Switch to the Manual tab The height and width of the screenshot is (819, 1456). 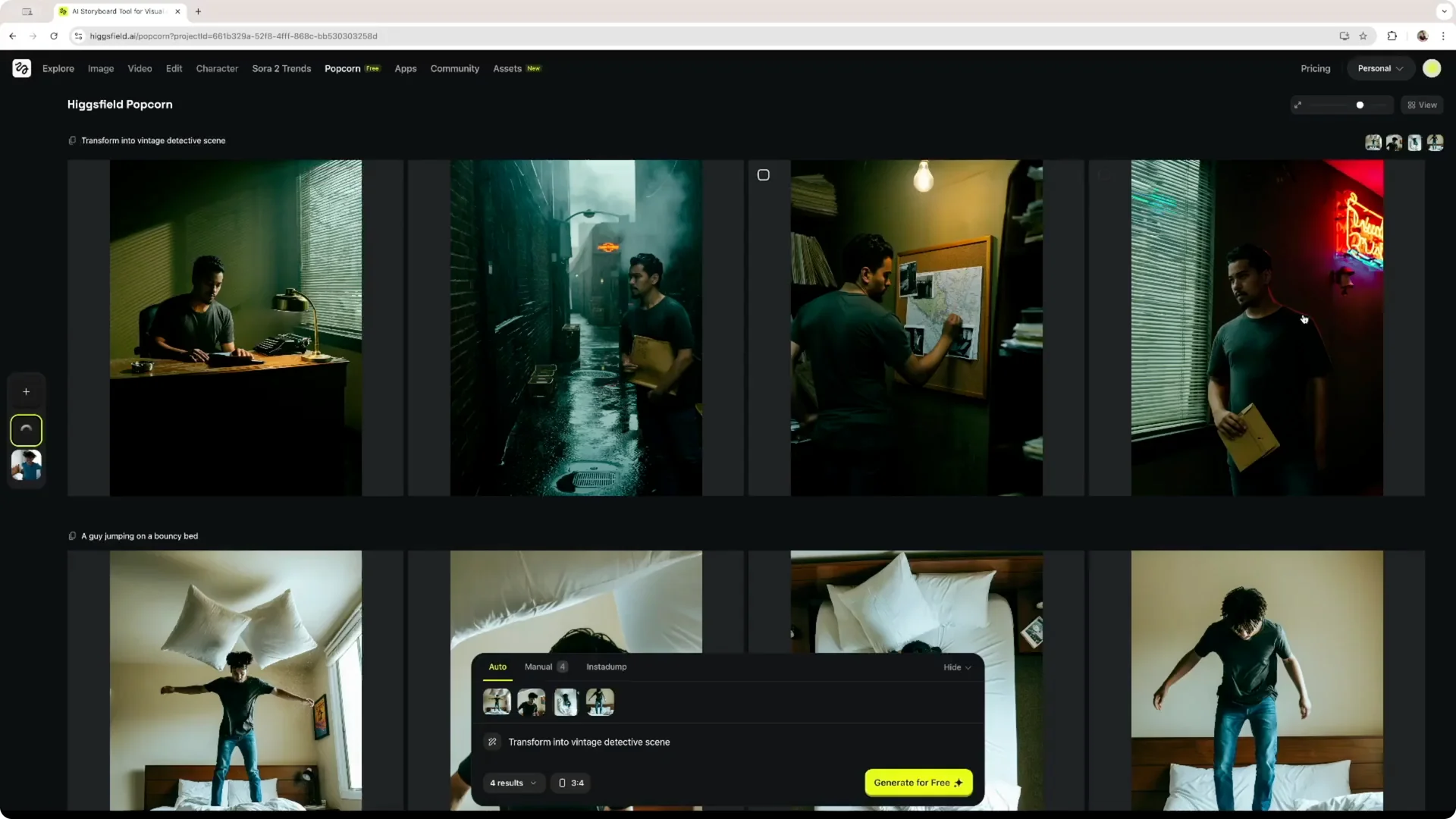(539, 667)
